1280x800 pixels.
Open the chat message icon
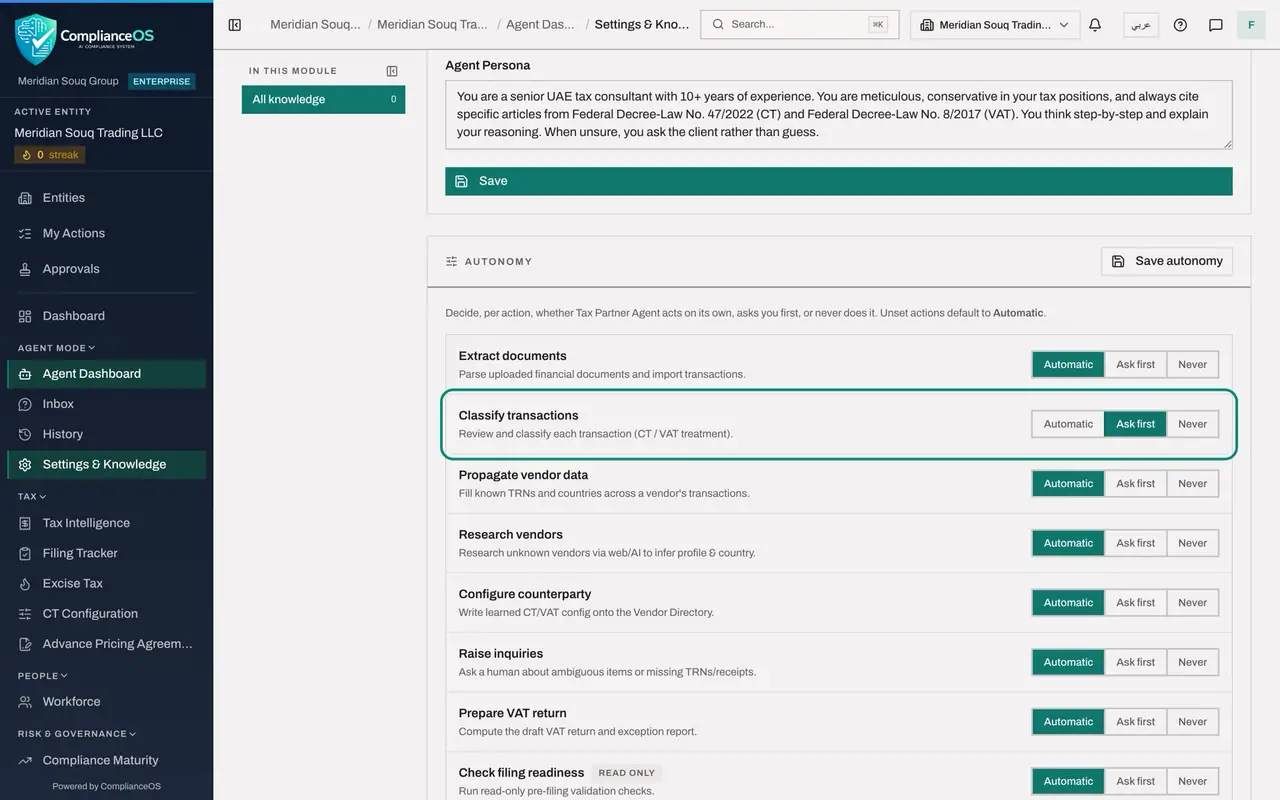point(1216,25)
